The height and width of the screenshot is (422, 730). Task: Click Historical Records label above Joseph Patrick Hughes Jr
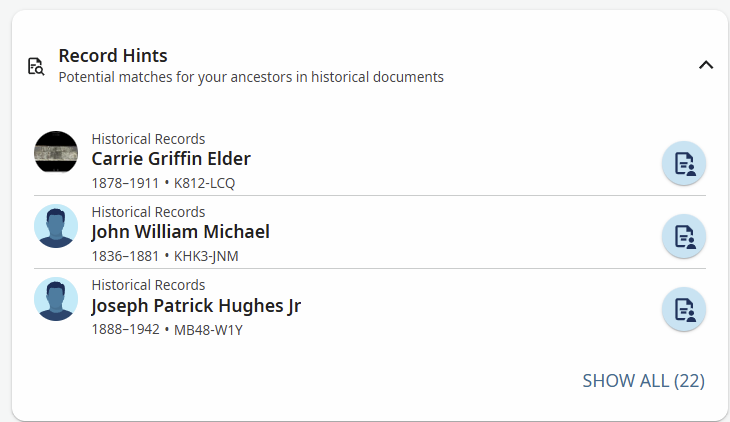(148, 285)
